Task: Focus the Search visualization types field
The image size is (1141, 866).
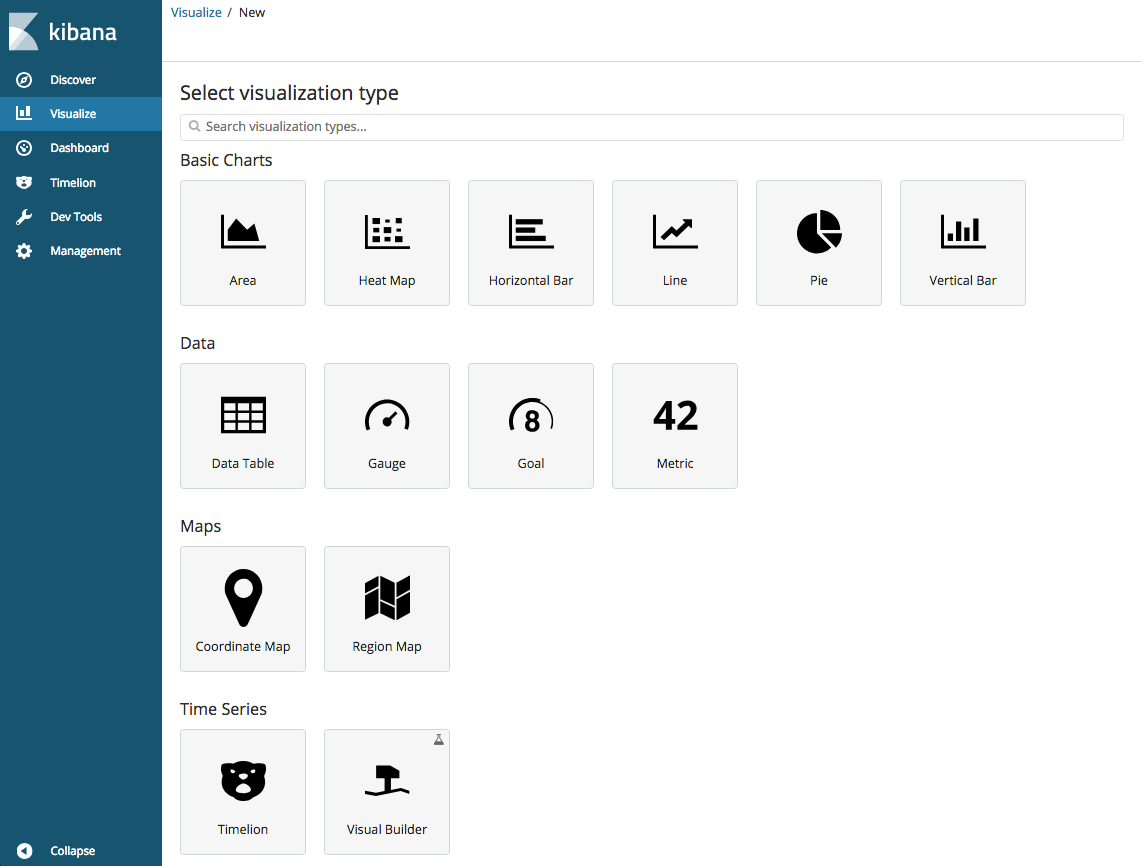Action: [651, 127]
